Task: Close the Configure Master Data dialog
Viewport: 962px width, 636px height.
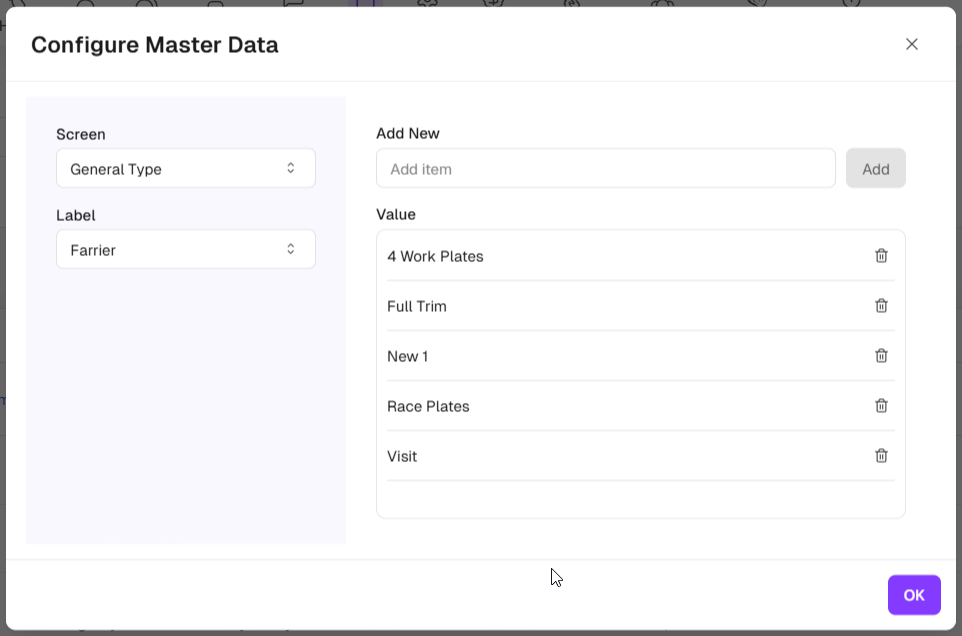Action: pyautogui.click(x=911, y=44)
